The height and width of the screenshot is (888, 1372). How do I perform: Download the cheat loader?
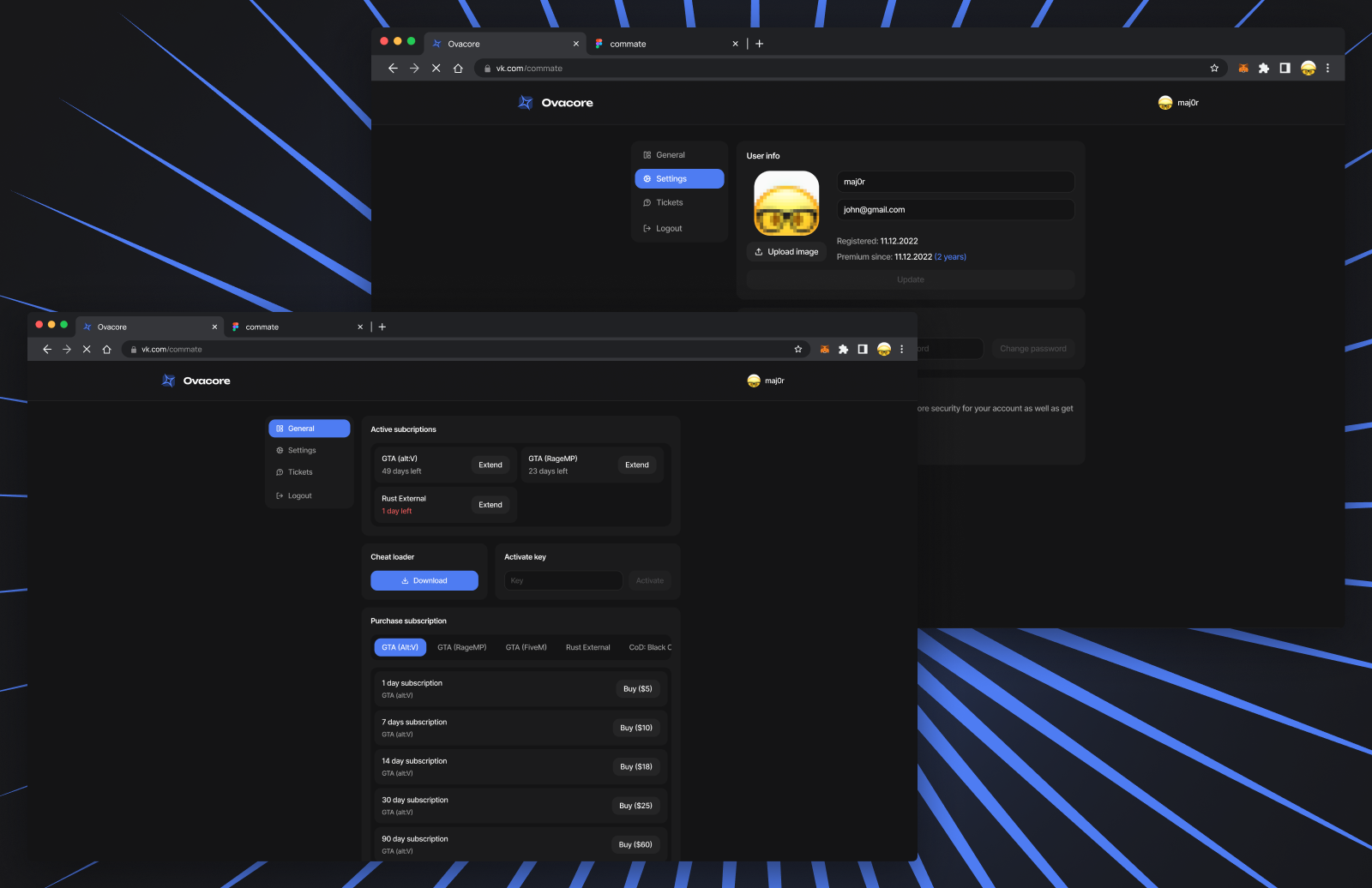point(424,580)
